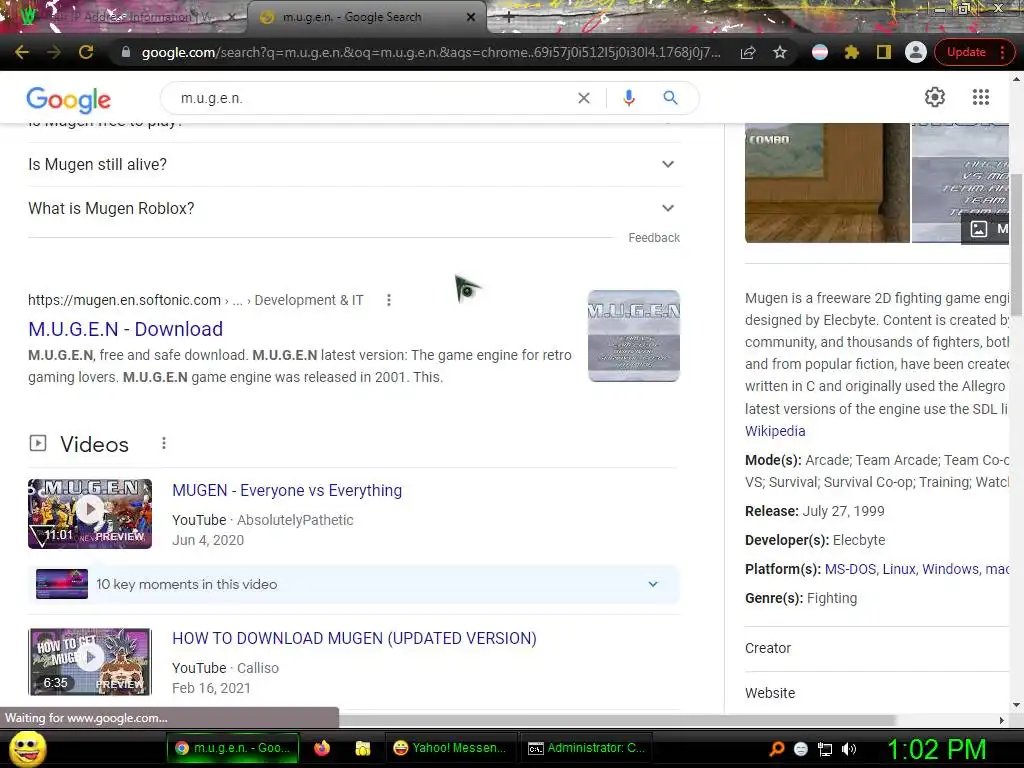The width and height of the screenshot is (1024, 768).
Task: Follow the Windows platform link
Action: [950, 569]
